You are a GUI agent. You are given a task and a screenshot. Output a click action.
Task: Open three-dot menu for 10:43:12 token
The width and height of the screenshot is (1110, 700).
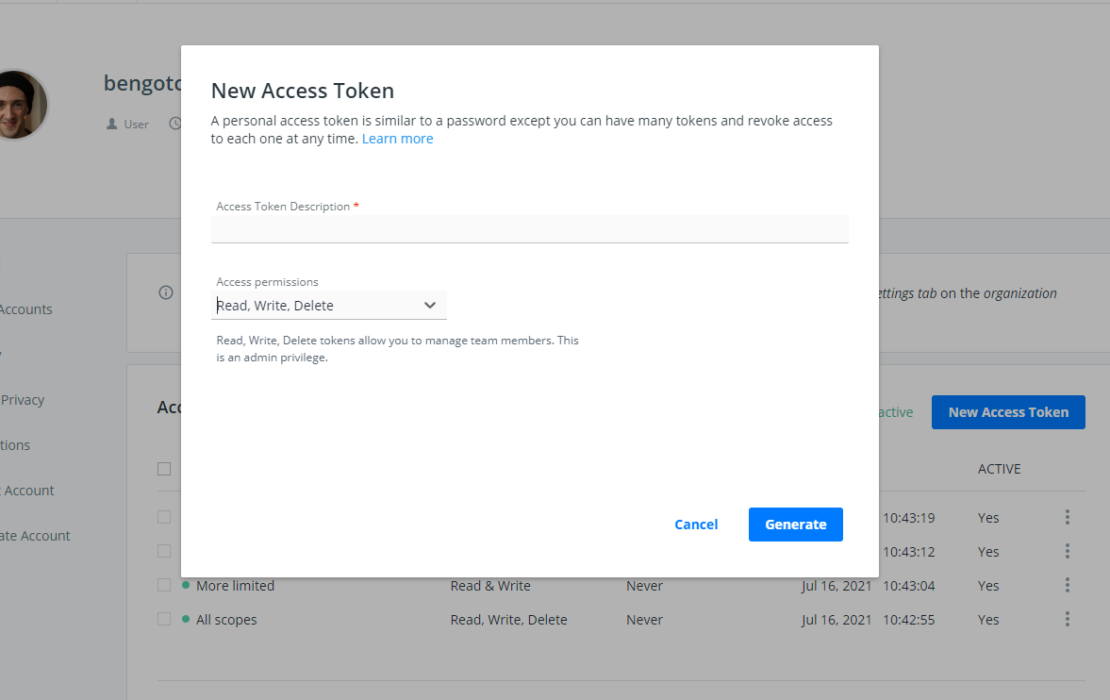(x=1067, y=551)
